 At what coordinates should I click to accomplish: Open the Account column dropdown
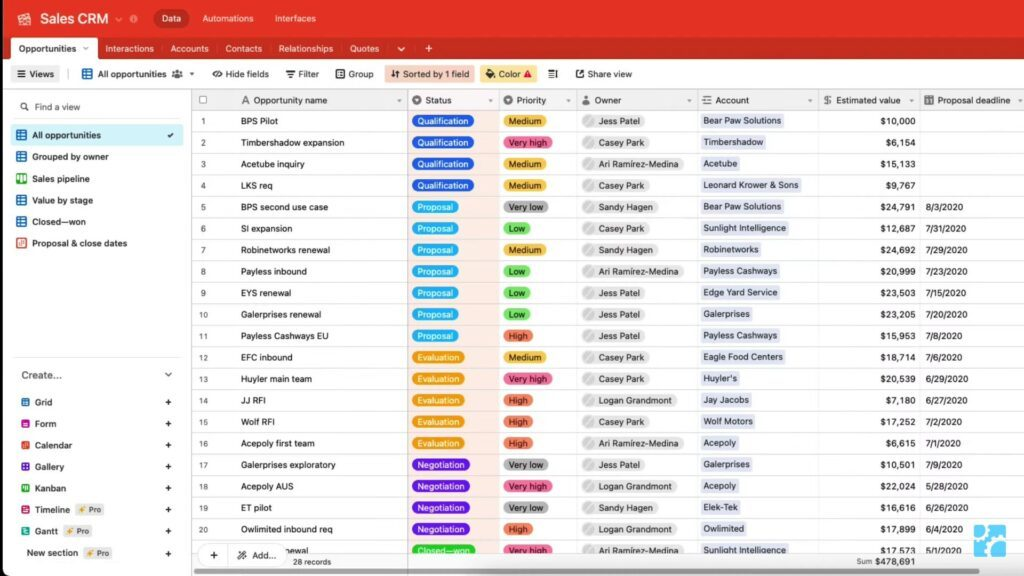pos(810,101)
